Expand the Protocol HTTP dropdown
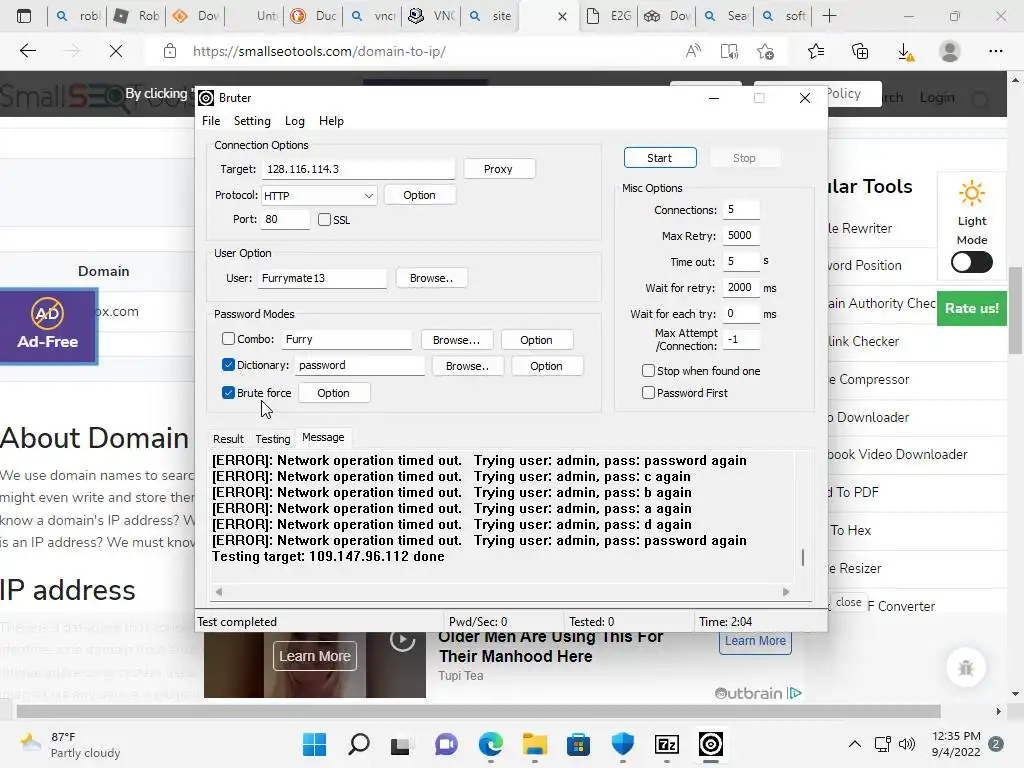 tap(319, 196)
